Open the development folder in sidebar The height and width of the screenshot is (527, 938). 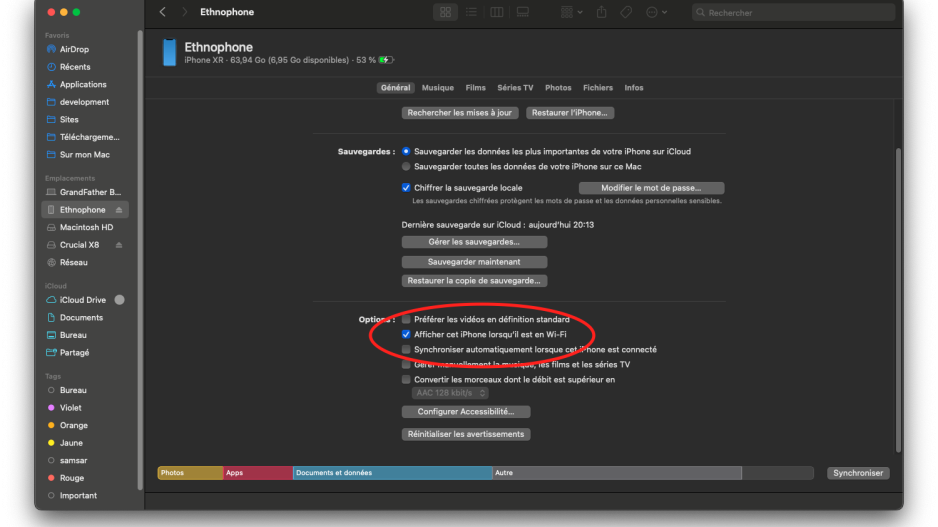pos(85,102)
